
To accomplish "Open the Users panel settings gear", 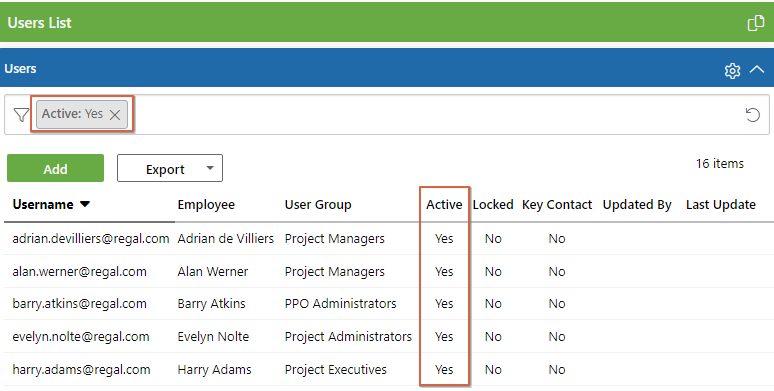I will click(733, 71).
